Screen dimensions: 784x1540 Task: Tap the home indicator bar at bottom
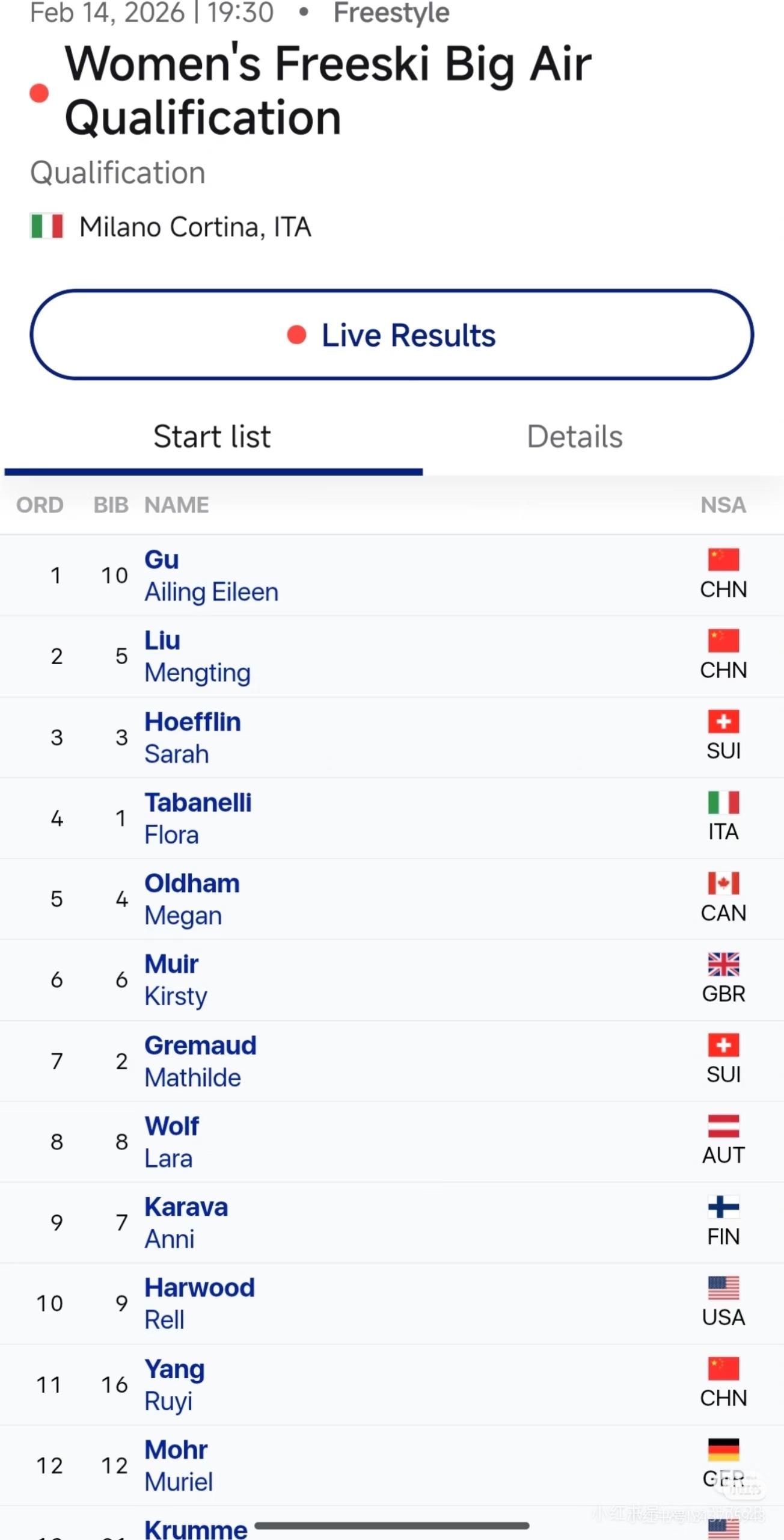392,1526
